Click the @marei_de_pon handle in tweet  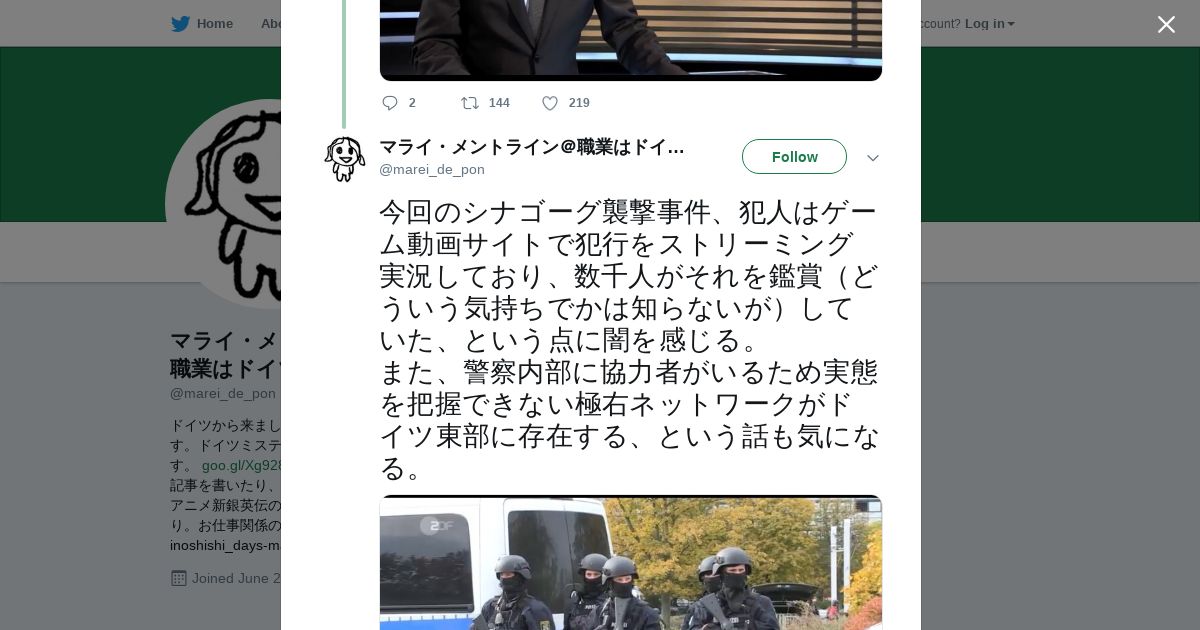pos(432,170)
